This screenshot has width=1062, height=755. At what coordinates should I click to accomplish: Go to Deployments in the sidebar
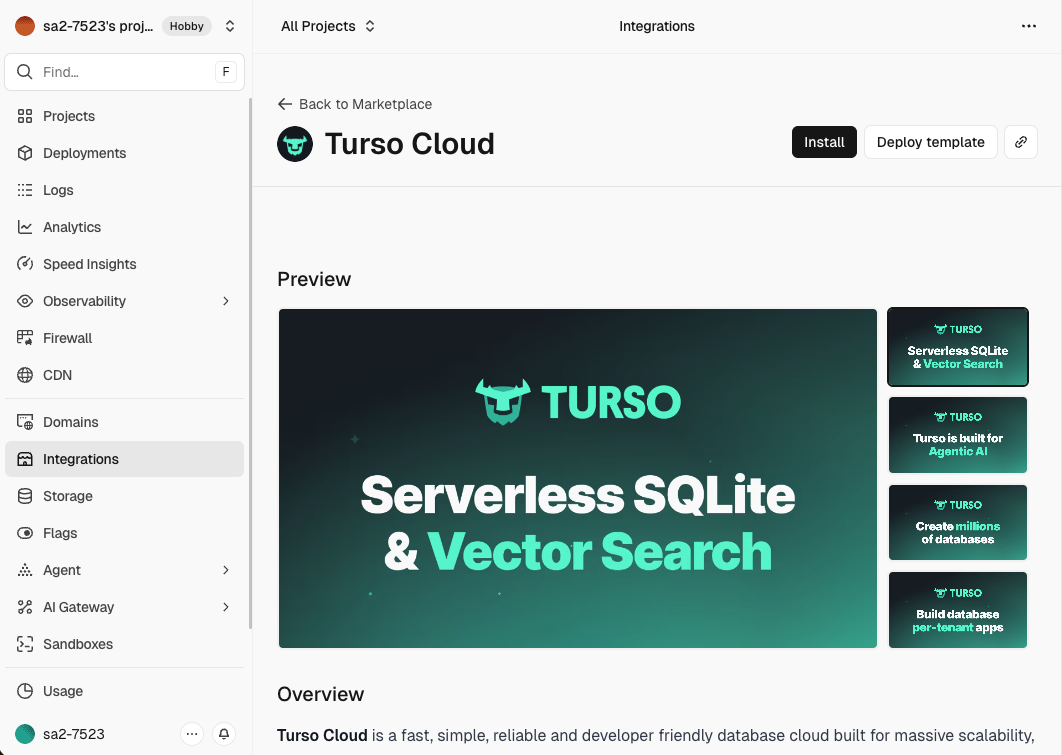click(84, 153)
